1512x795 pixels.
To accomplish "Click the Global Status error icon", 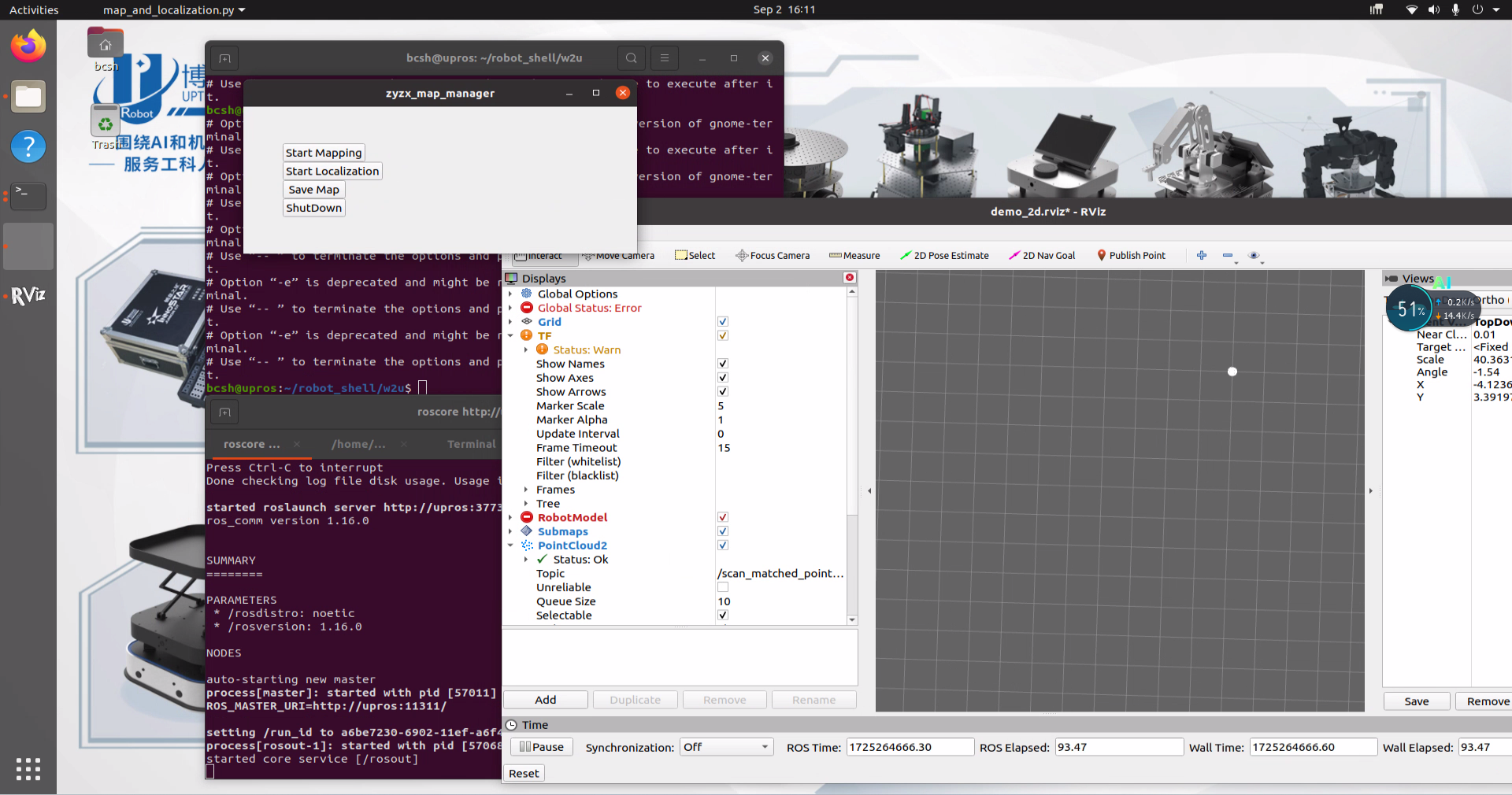I will [527, 308].
